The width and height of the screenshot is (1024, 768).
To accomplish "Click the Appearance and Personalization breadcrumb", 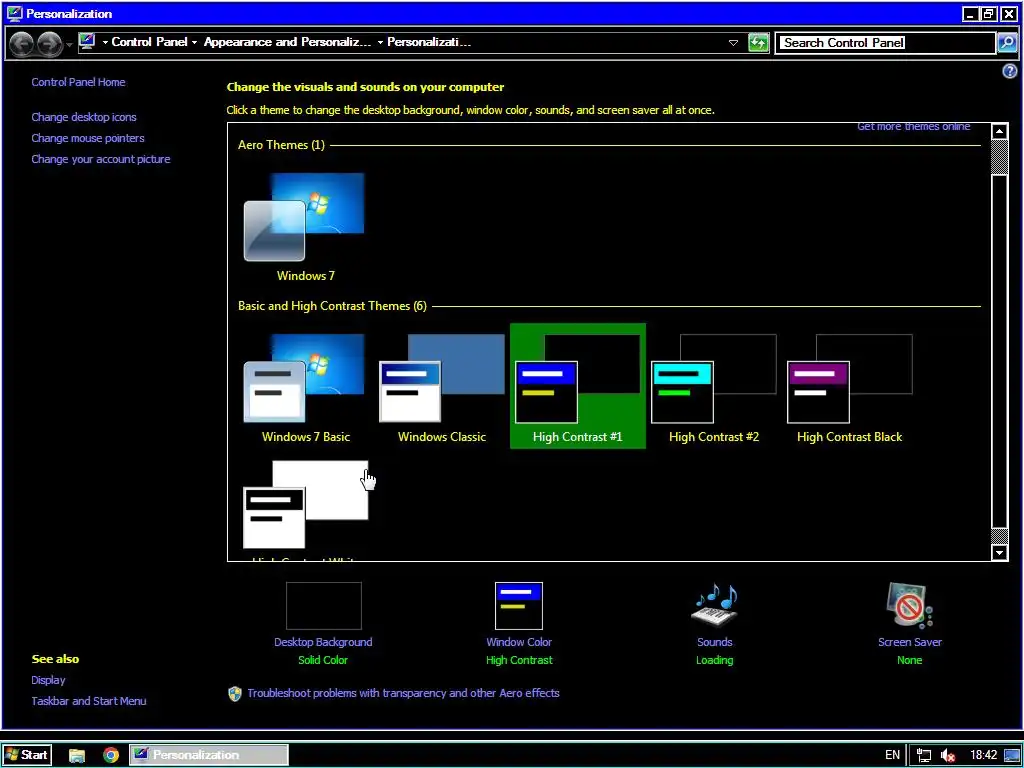I will pos(287,42).
